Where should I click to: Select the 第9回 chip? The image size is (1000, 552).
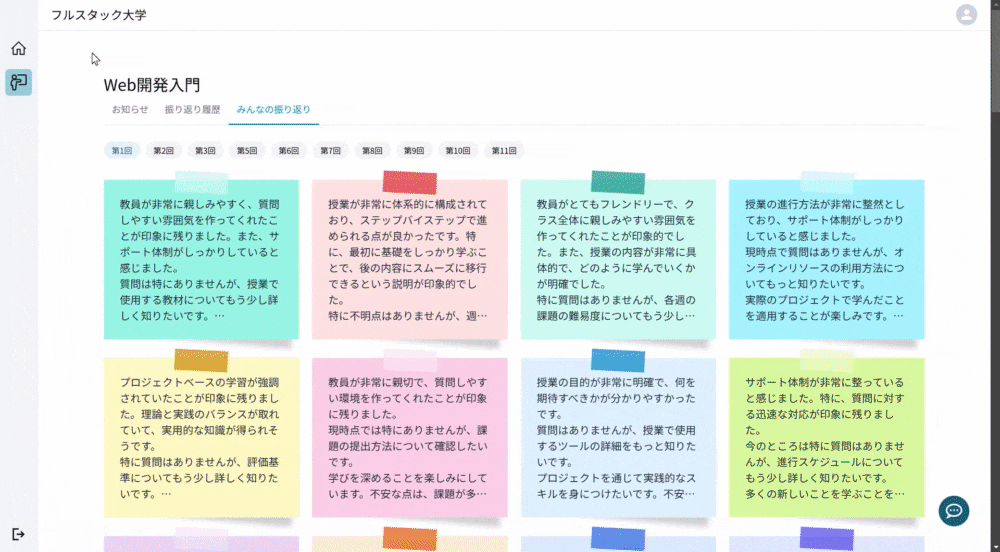point(414,151)
